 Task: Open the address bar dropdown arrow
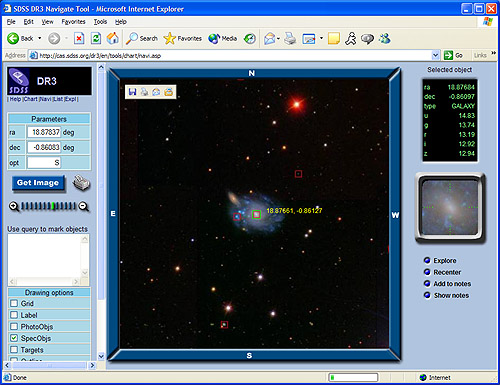click(x=435, y=55)
